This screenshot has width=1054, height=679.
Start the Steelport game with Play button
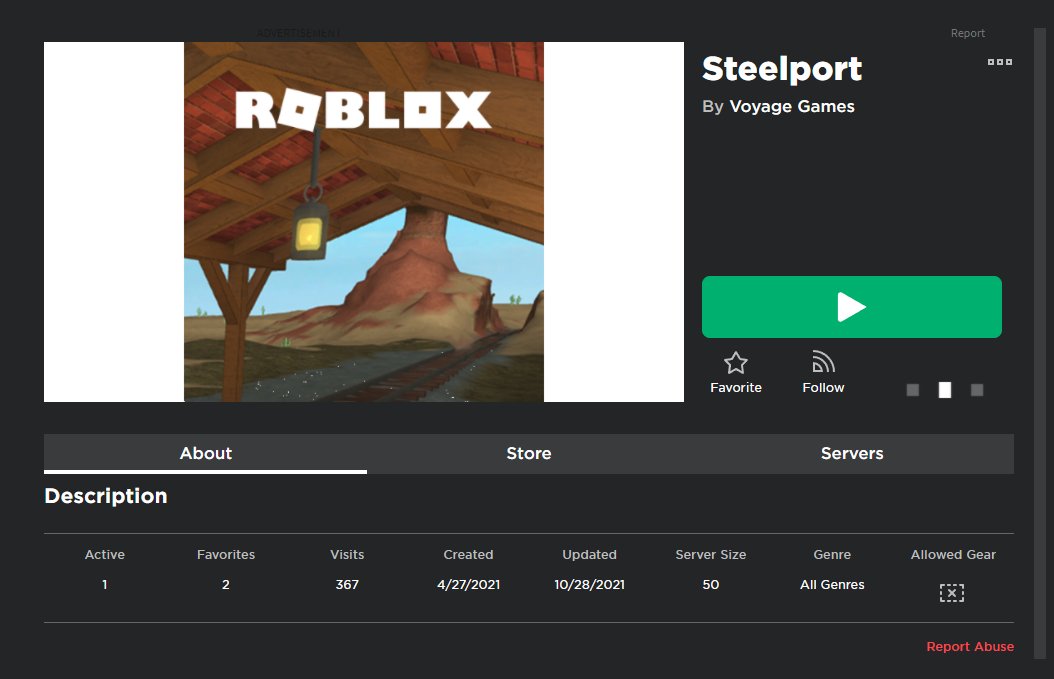tap(852, 307)
